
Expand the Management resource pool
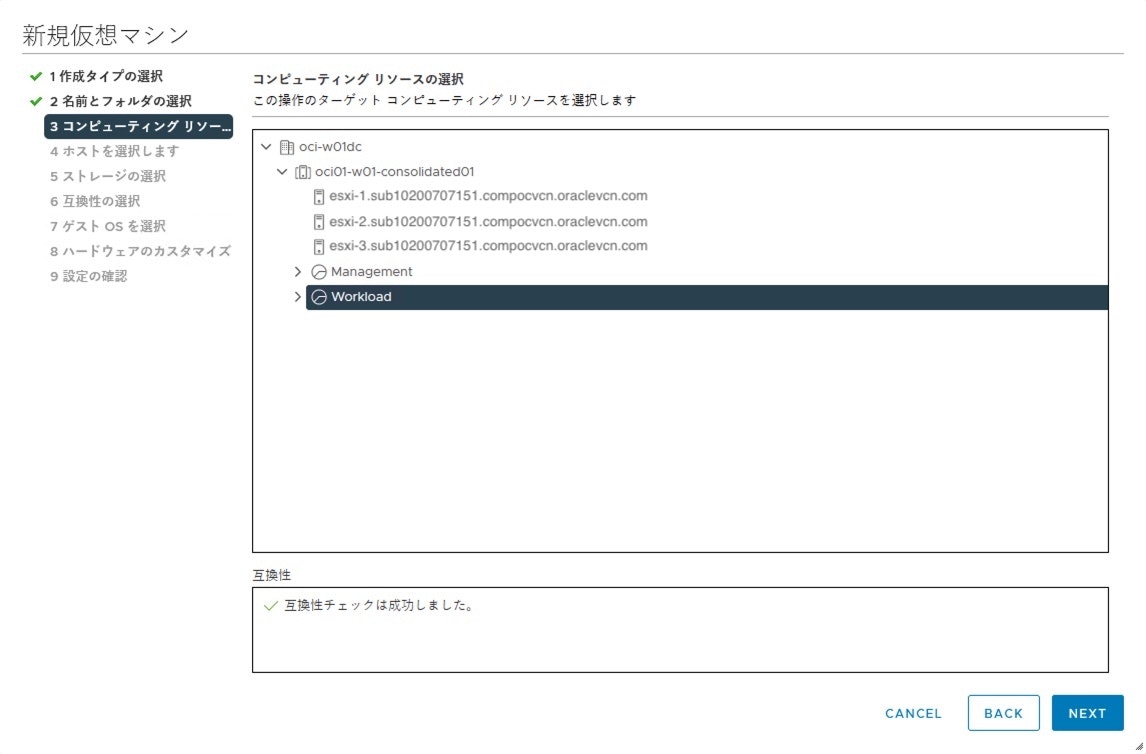297,272
